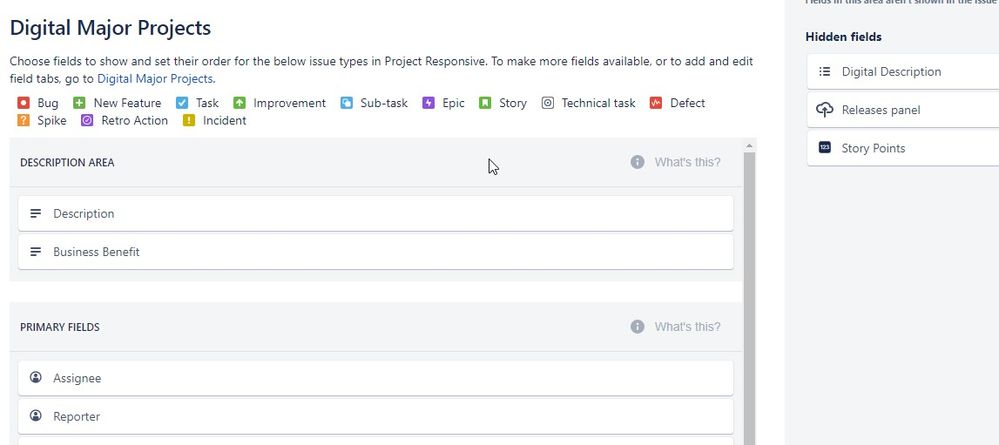Viewport: 999px width, 445px height.
Task: Click the Releases panel cloud upload icon
Action: 824,110
